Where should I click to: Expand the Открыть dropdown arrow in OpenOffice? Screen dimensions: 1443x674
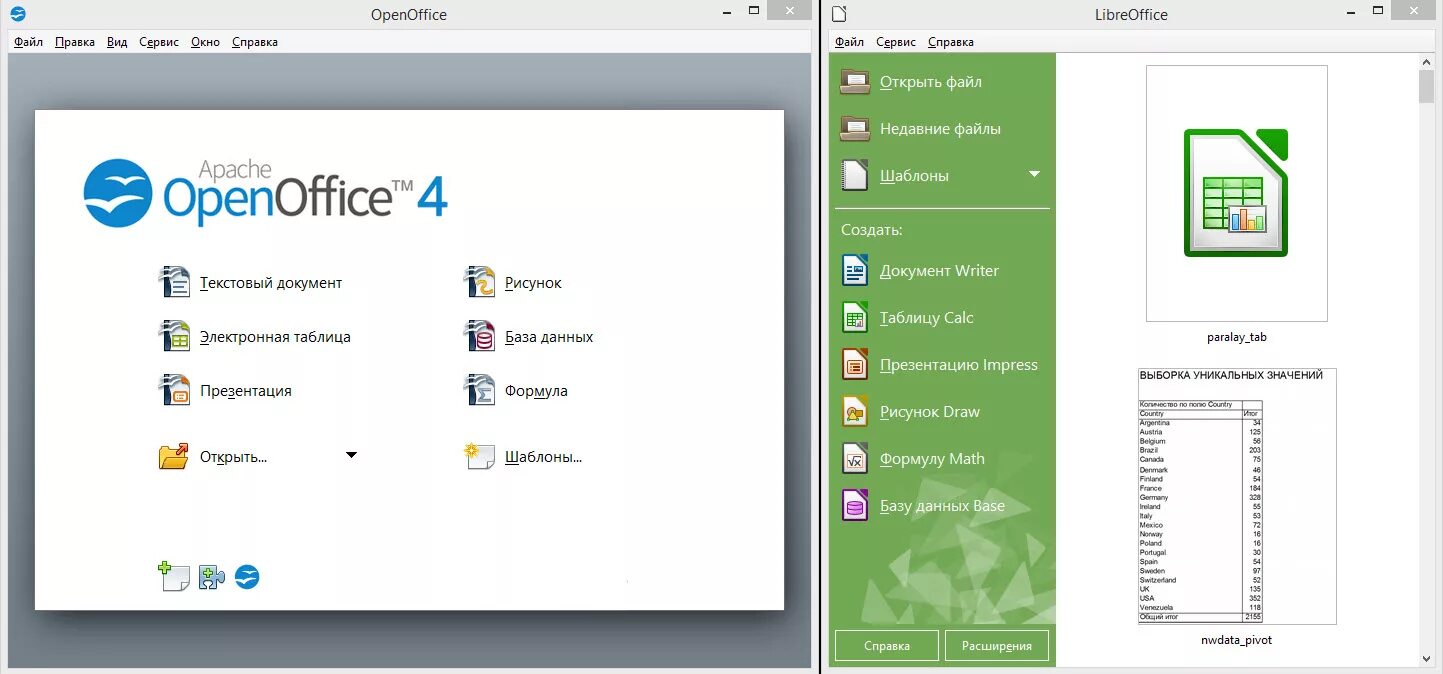coord(351,456)
